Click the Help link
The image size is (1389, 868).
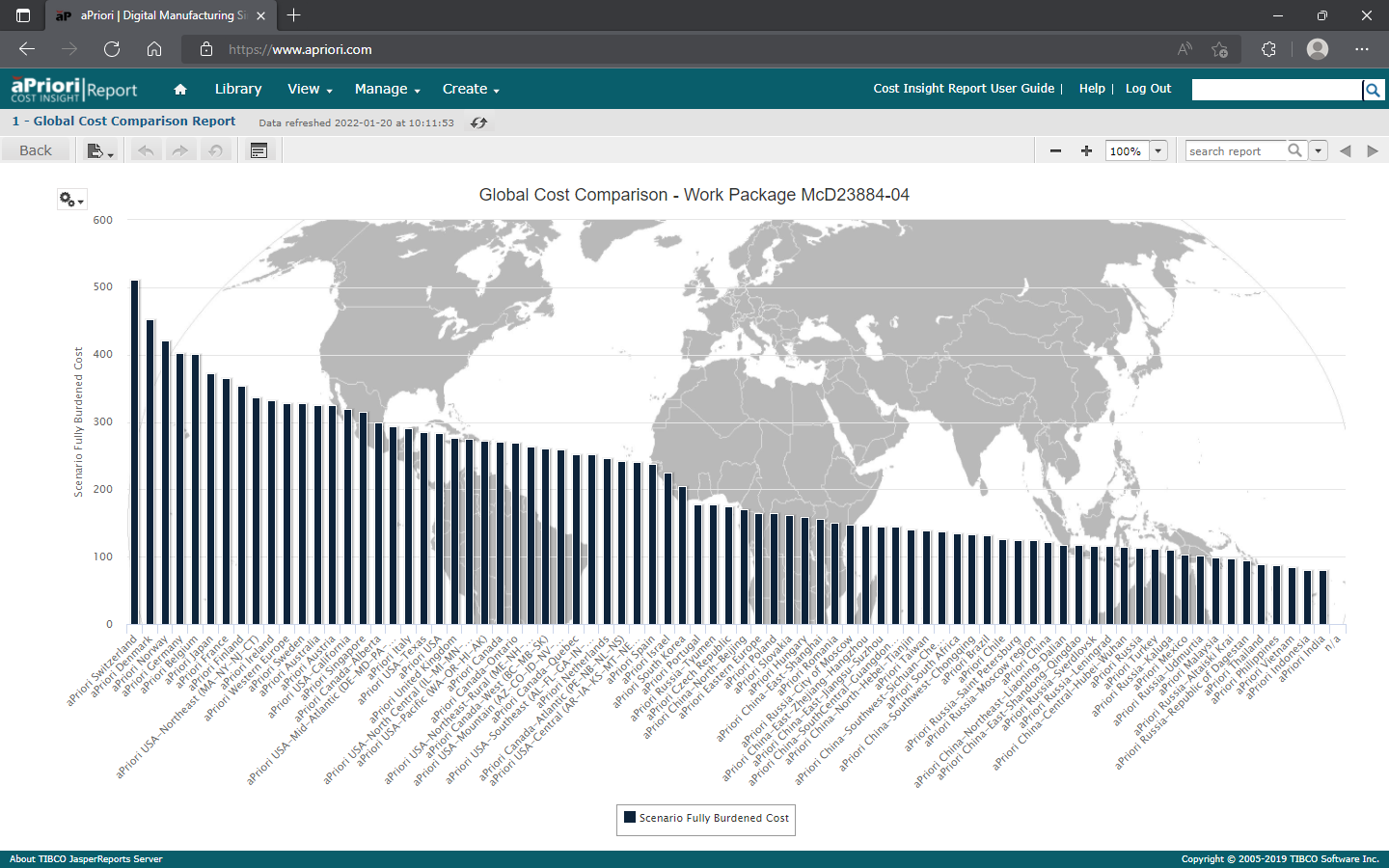pyautogui.click(x=1092, y=88)
